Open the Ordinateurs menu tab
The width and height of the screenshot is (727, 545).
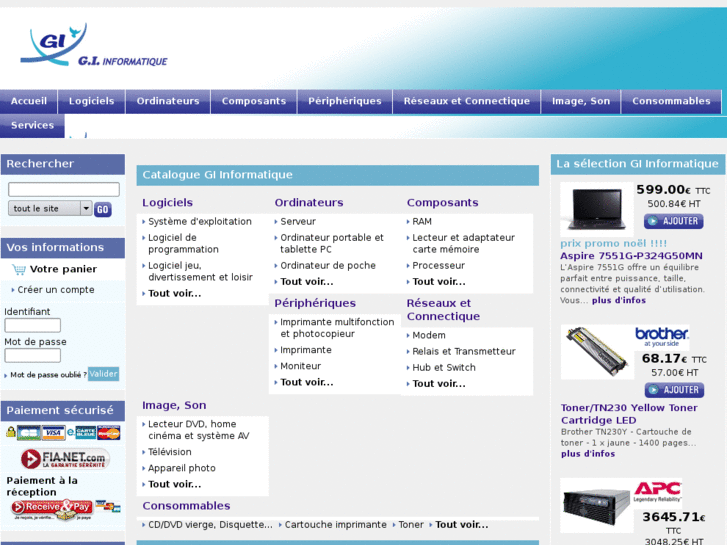[x=168, y=101]
